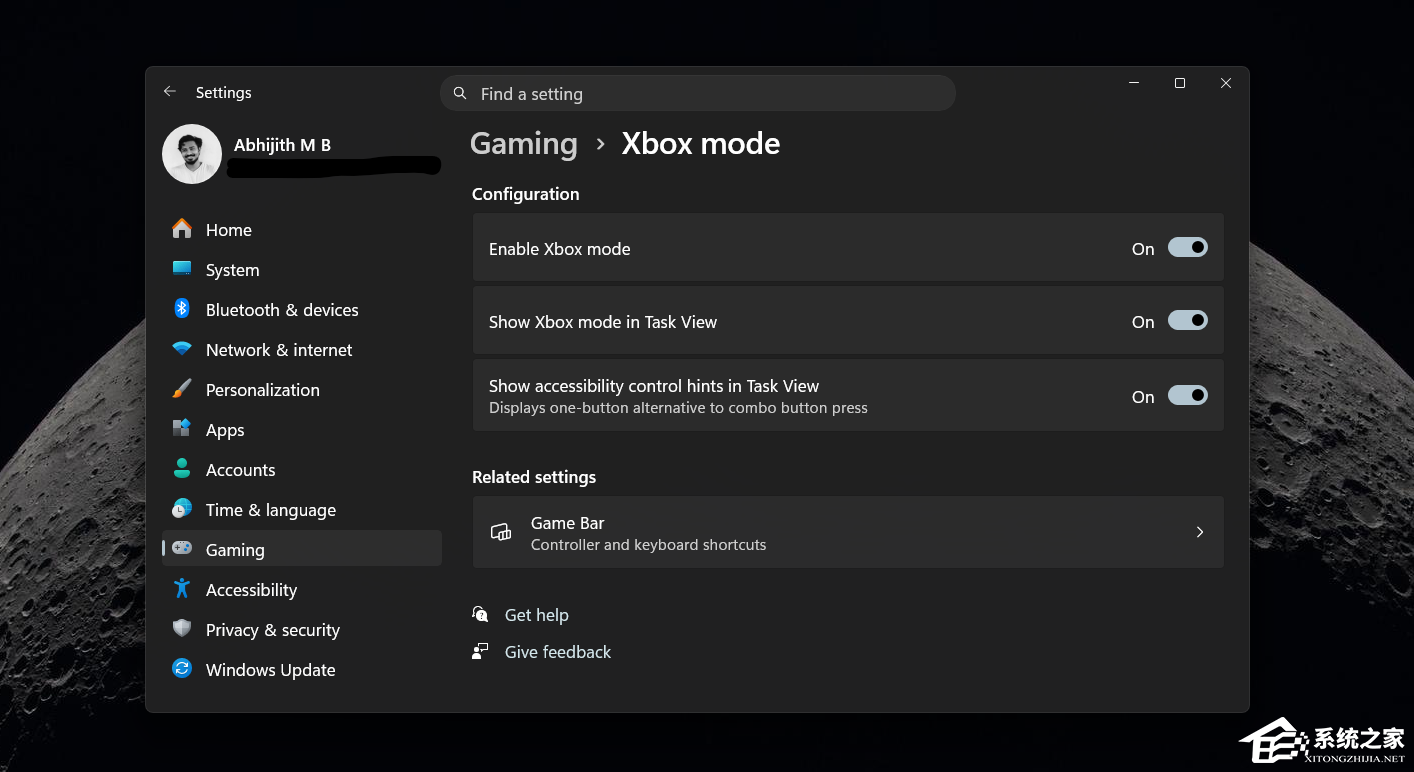
Task: Toggle Show Xbox mode in Task View
Action: click(x=1188, y=321)
